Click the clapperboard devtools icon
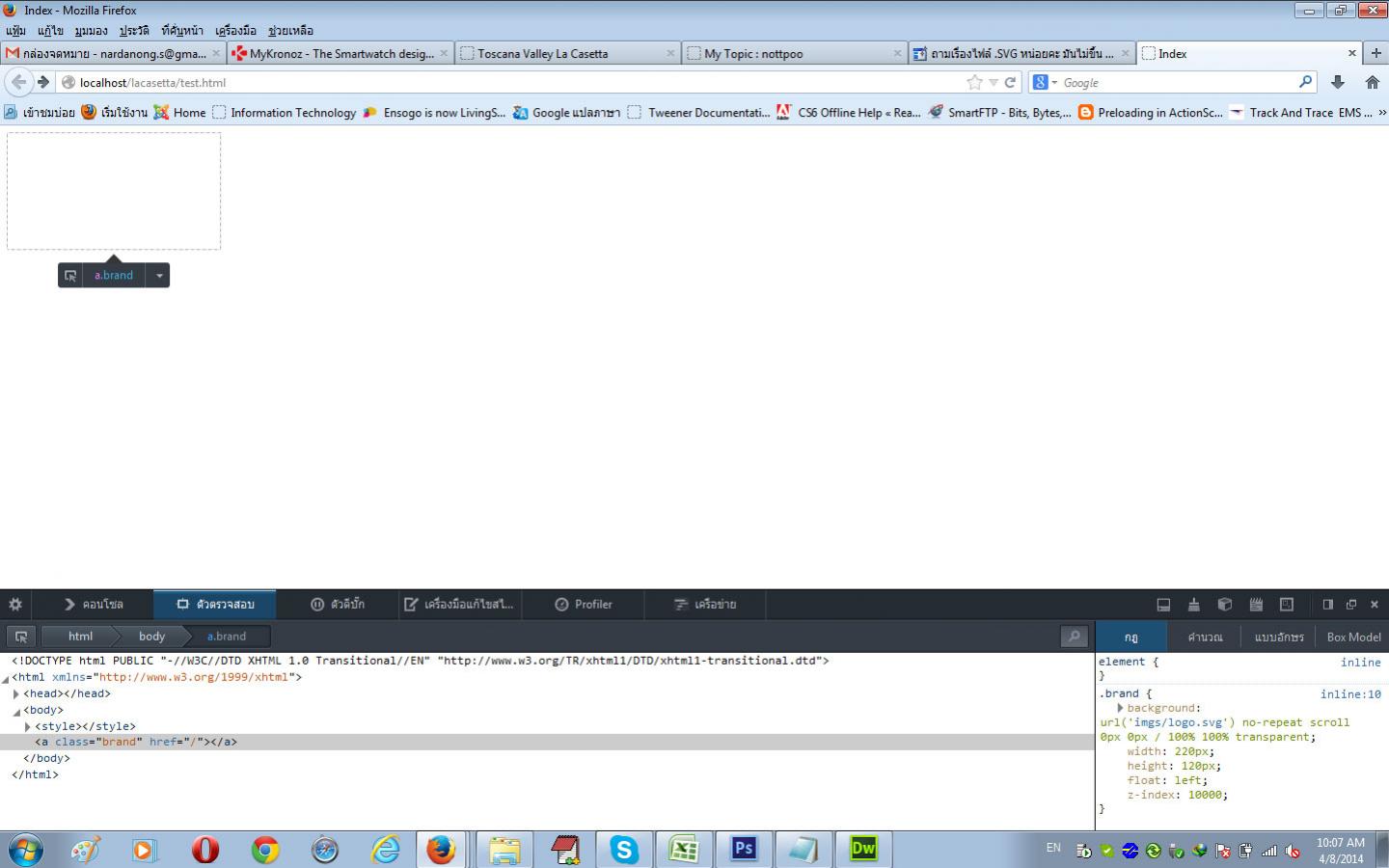Screen dimensions: 1389x868 pyautogui.click(x=1256, y=605)
